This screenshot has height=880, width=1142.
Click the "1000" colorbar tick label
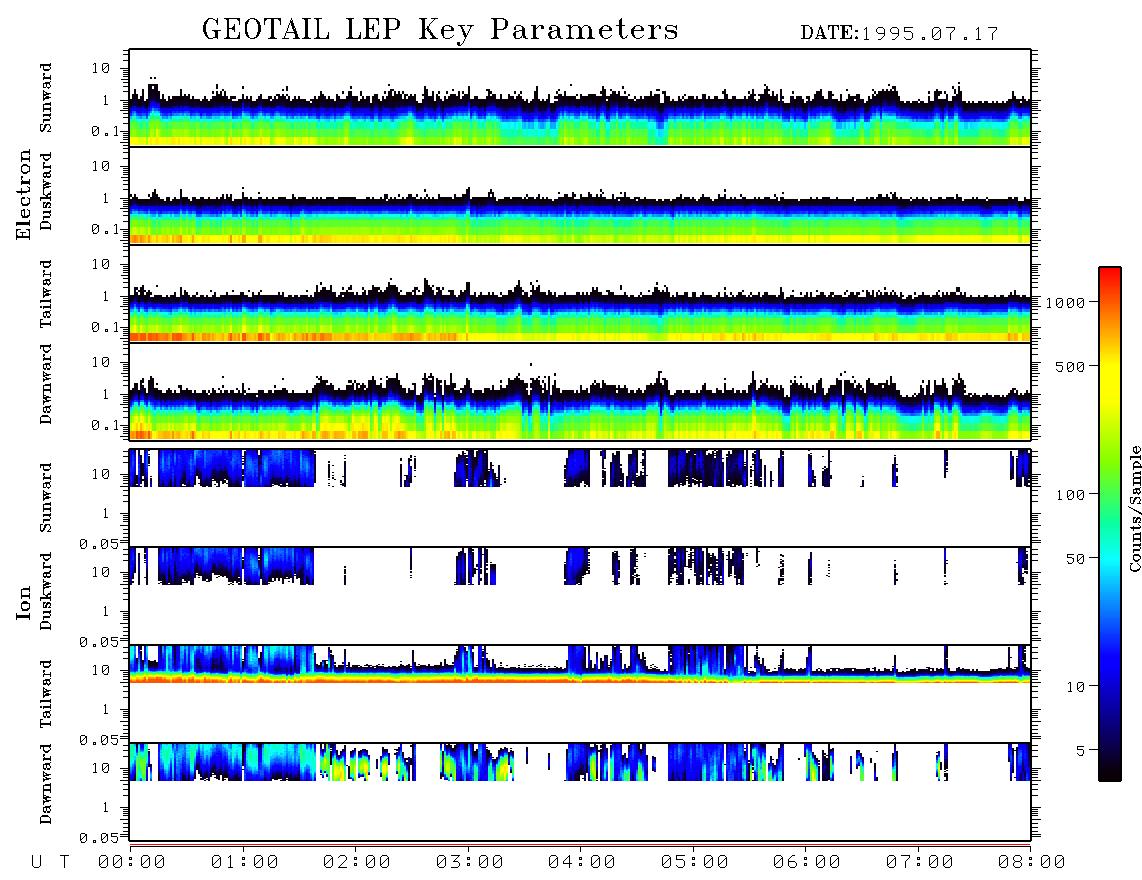click(1065, 303)
